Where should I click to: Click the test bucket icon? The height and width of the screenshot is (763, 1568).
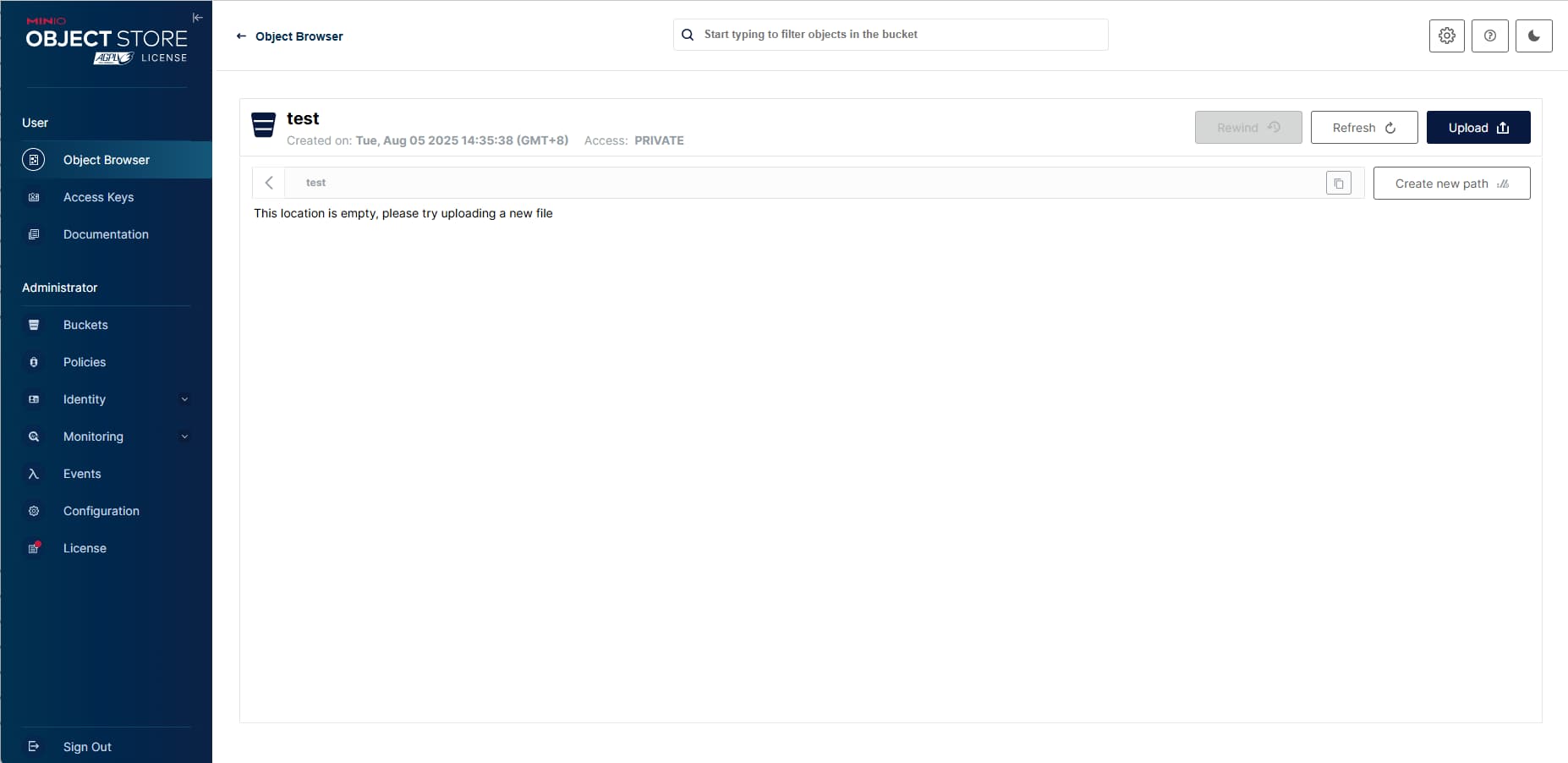pyautogui.click(x=264, y=125)
